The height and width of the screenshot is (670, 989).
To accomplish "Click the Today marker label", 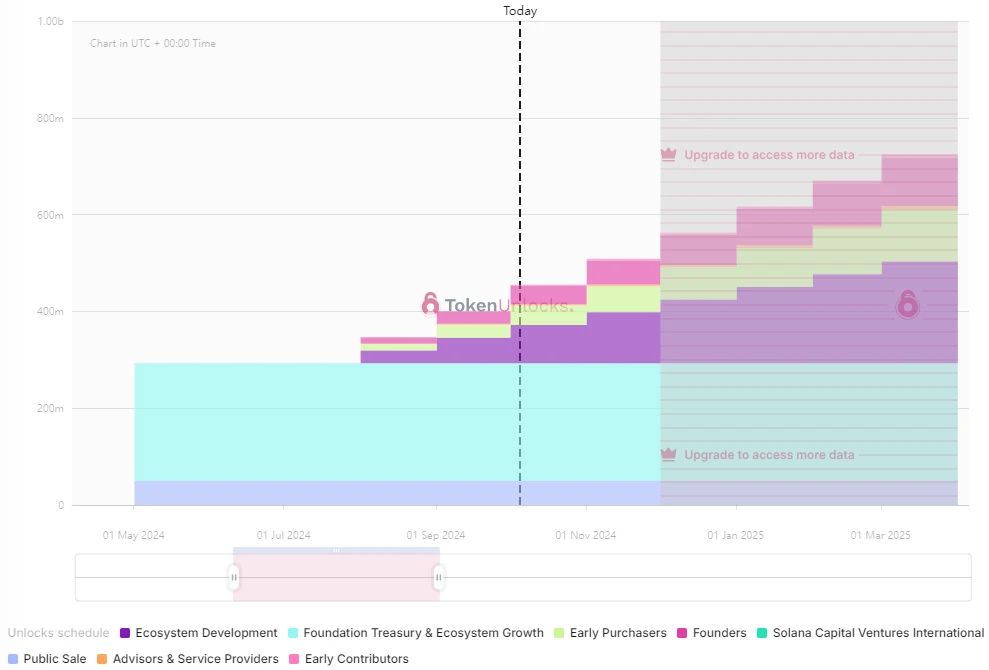I will point(520,11).
